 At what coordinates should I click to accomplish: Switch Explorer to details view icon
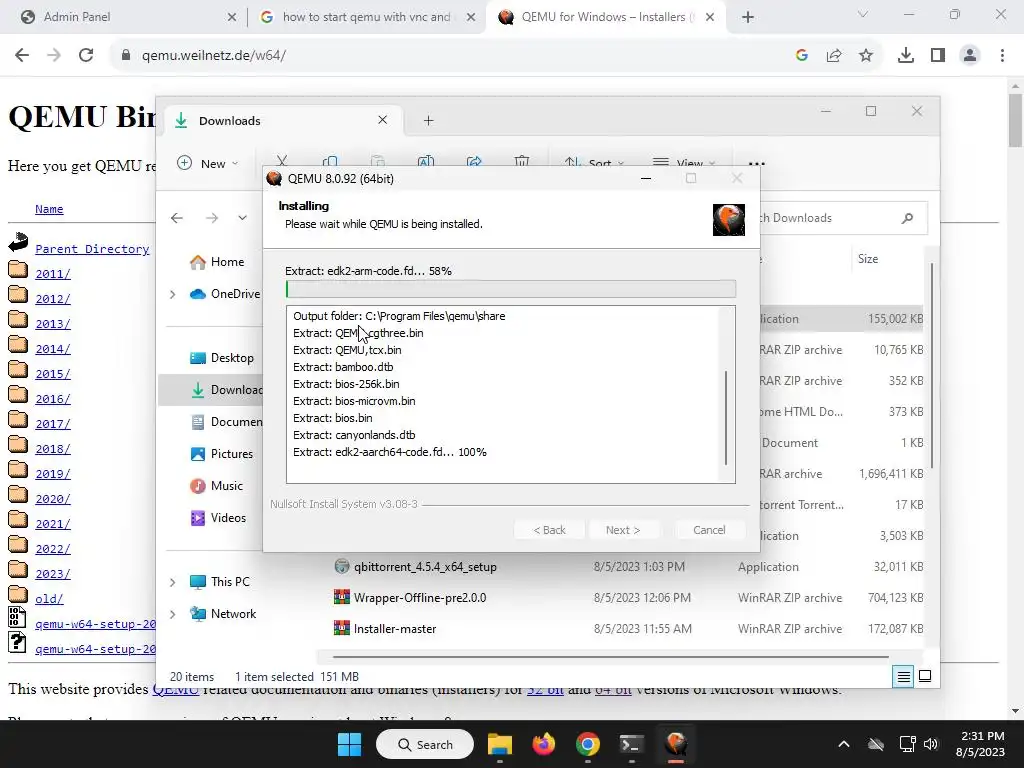tap(903, 677)
